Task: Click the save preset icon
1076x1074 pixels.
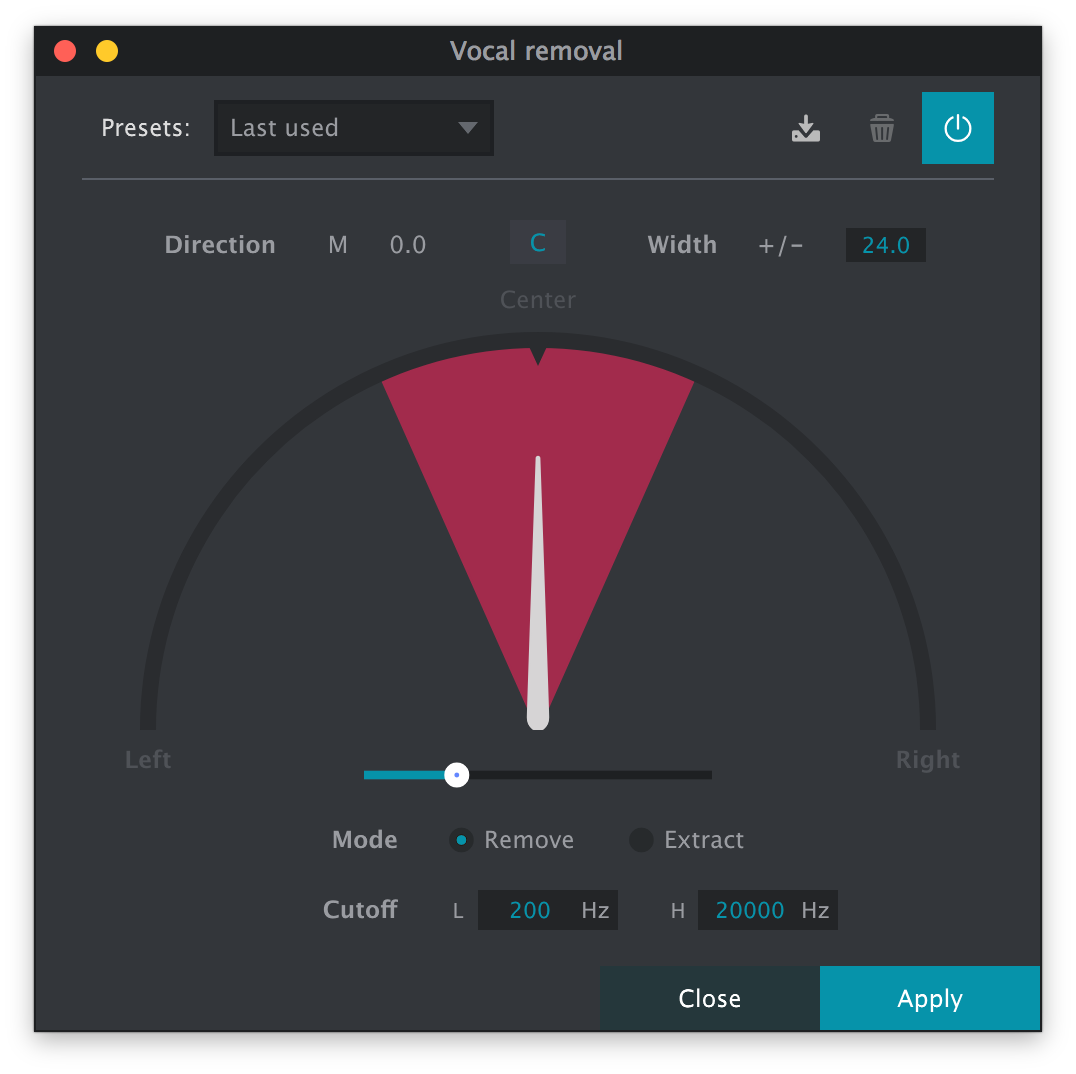Action: point(806,128)
